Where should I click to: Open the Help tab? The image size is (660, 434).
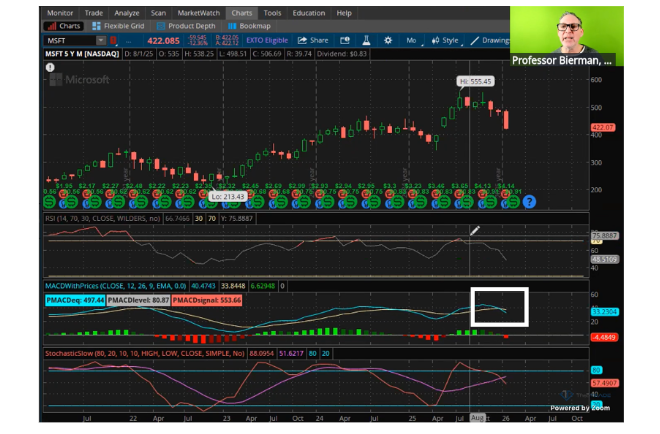344,13
